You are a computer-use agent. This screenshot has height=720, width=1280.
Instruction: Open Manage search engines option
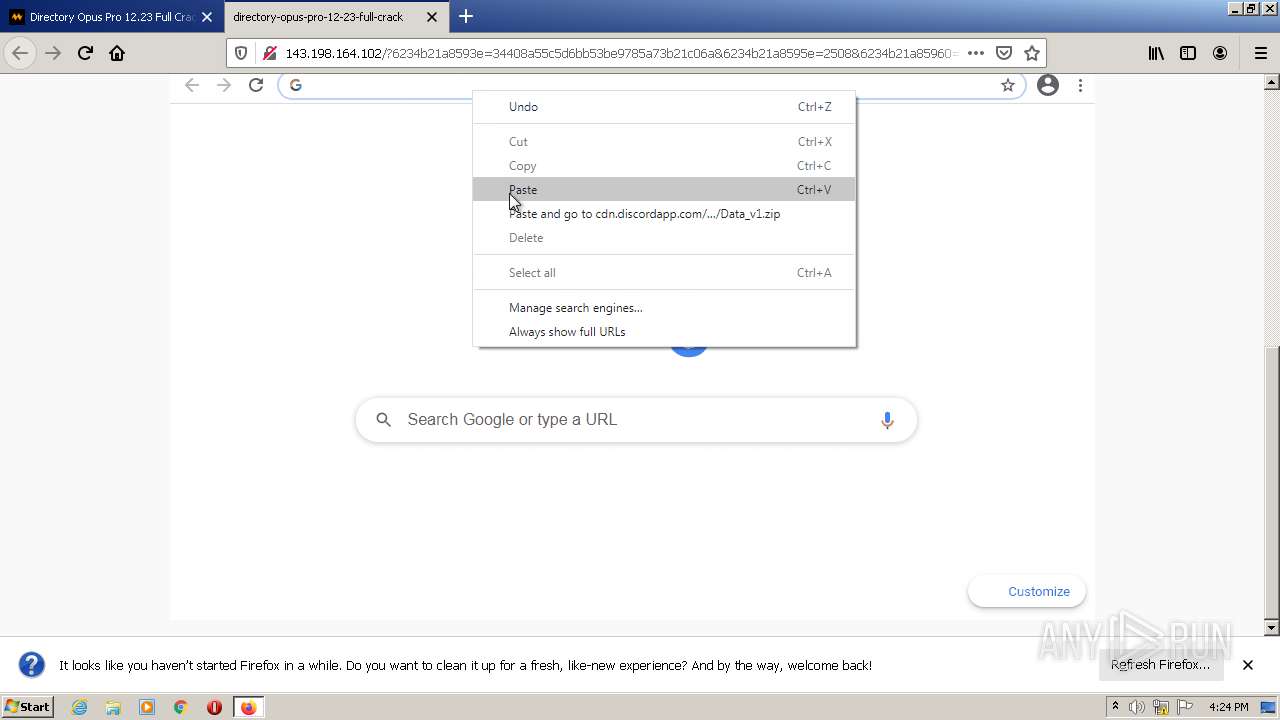coord(664,308)
